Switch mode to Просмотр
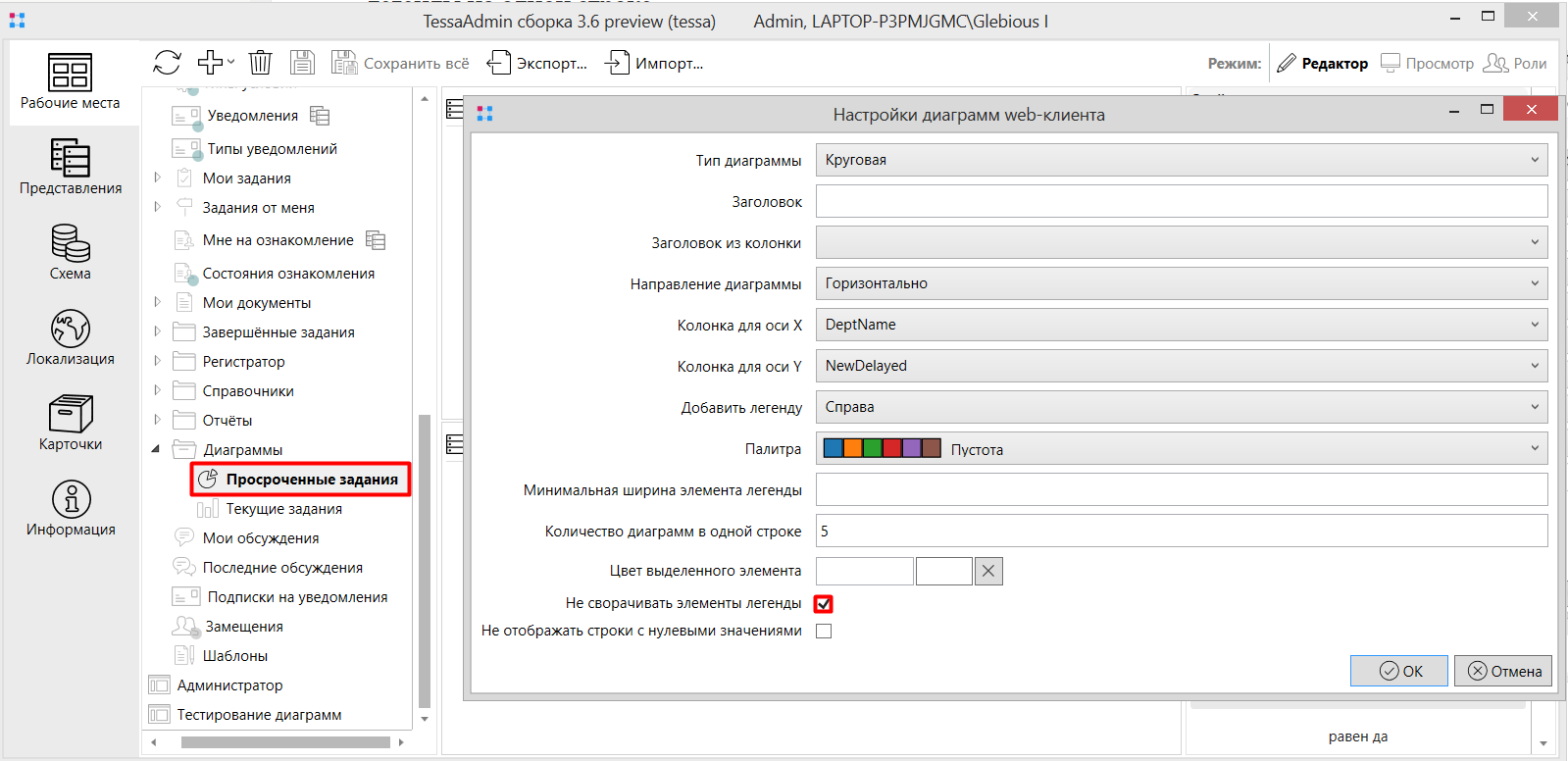The height and width of the screenshot is (761, 1568). (1427, 63)
